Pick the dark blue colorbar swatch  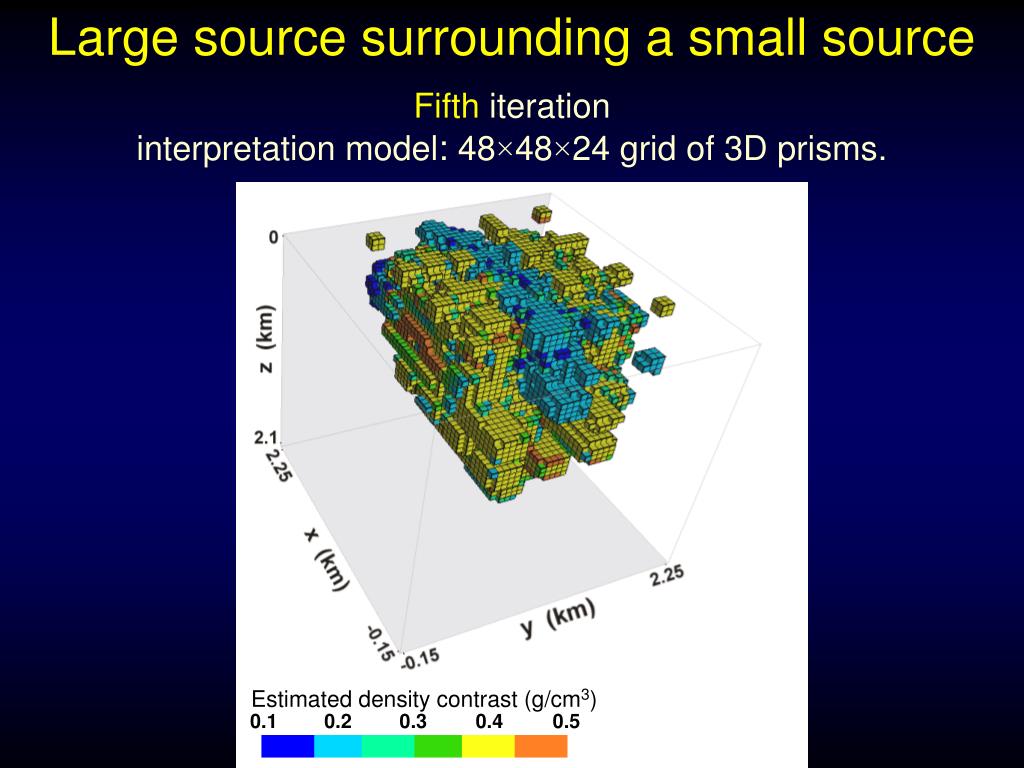[288, 746]
